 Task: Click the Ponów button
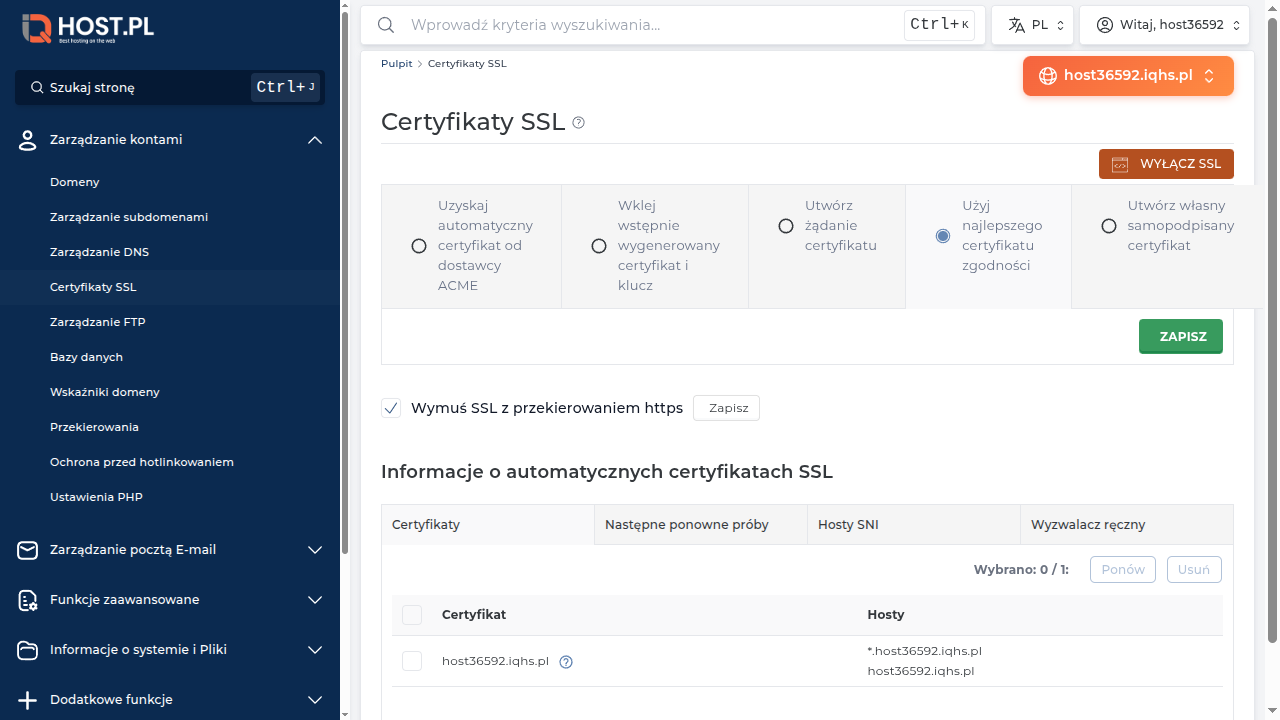coord(1123,569)
